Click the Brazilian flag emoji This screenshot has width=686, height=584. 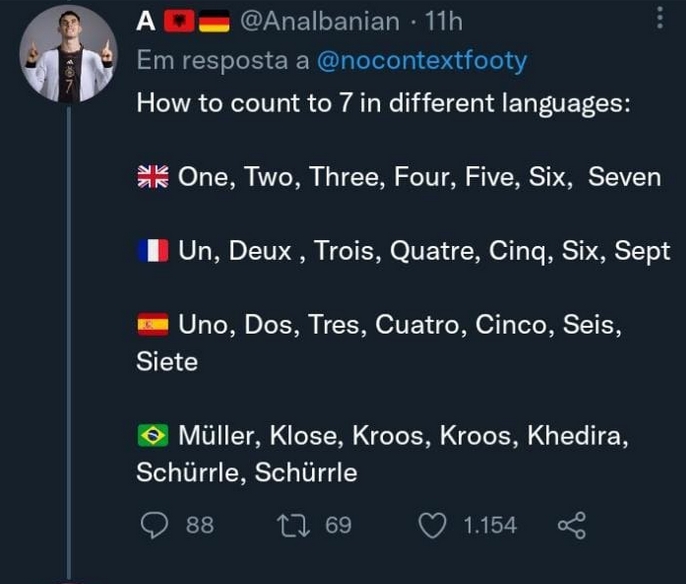153,436
